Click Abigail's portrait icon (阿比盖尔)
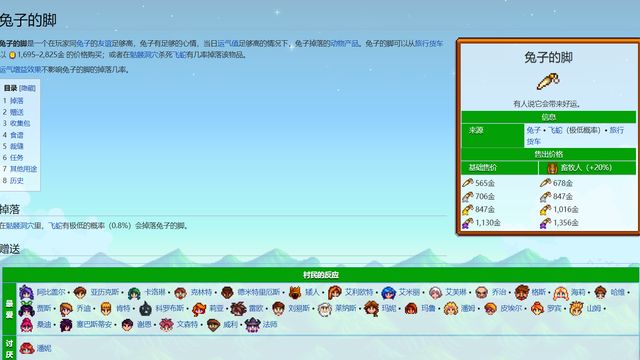The height and width of the screenshot is (360, 640). pyautogui.click(x=26, y=292)
